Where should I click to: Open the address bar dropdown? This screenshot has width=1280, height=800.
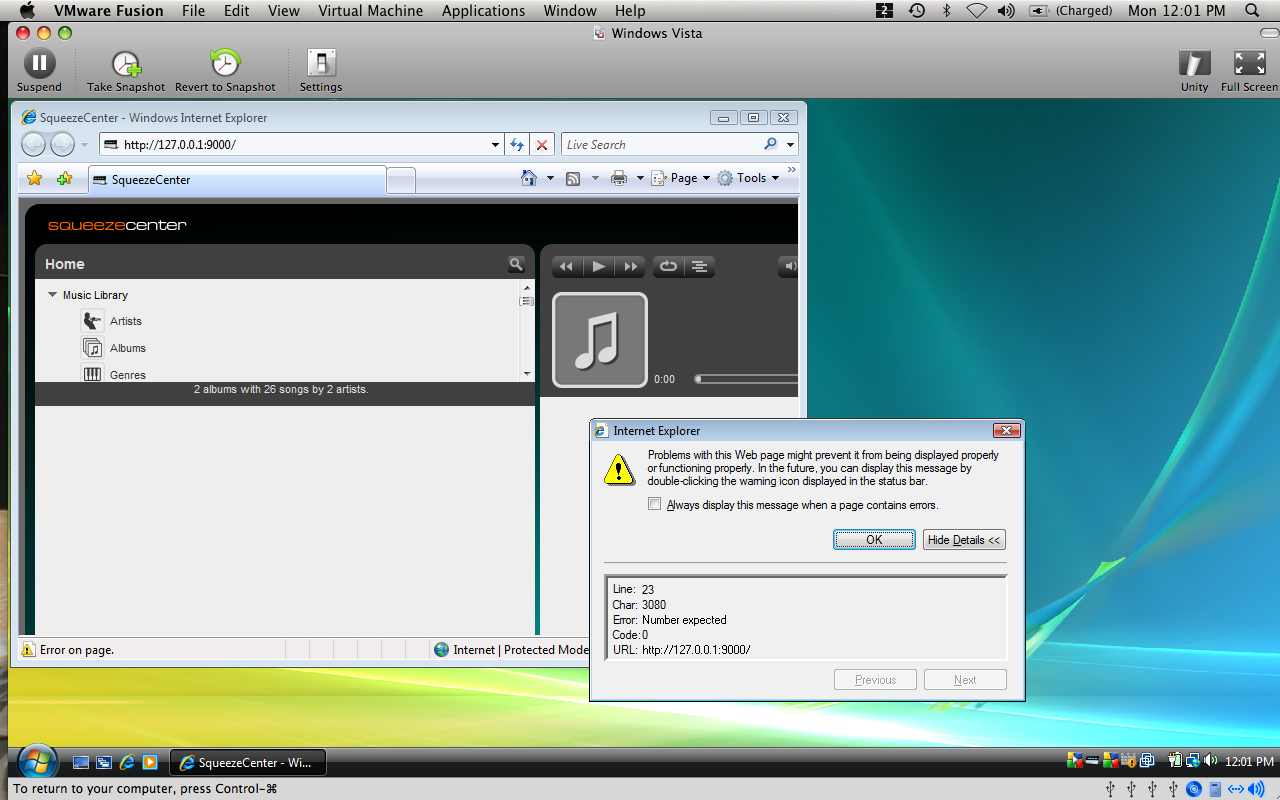[495, 145]
